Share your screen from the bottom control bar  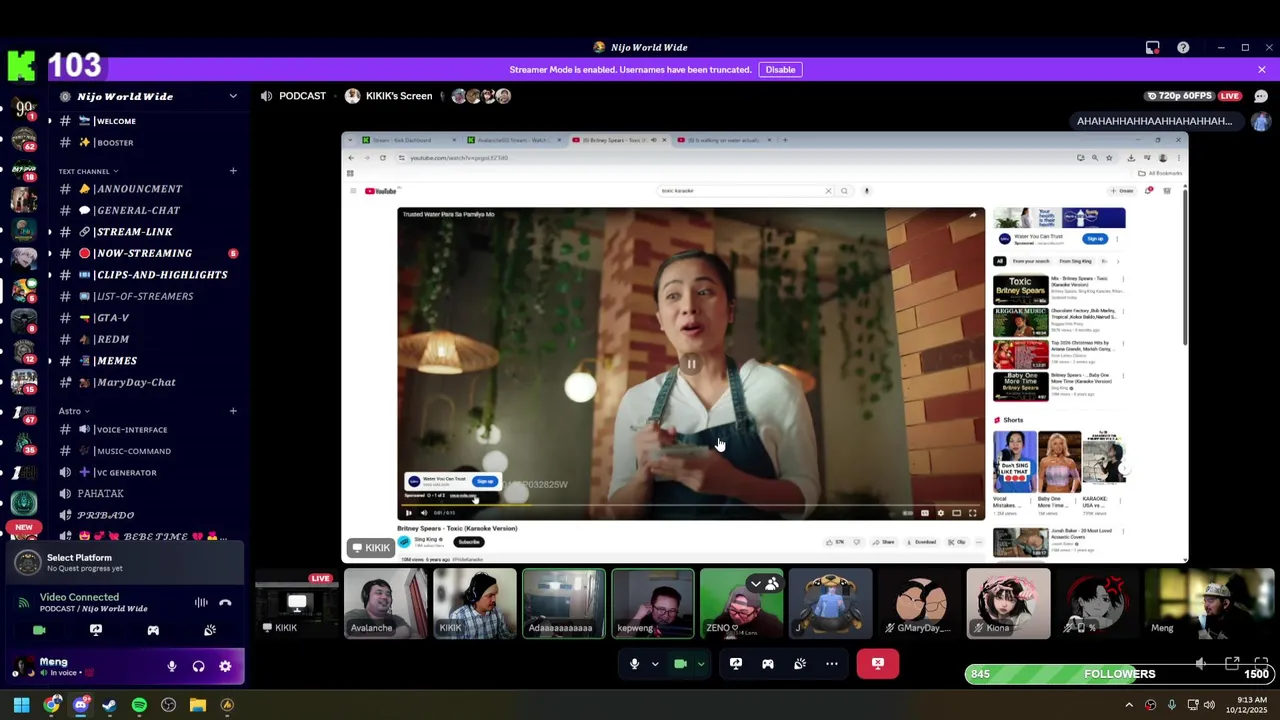pos(736,663)
